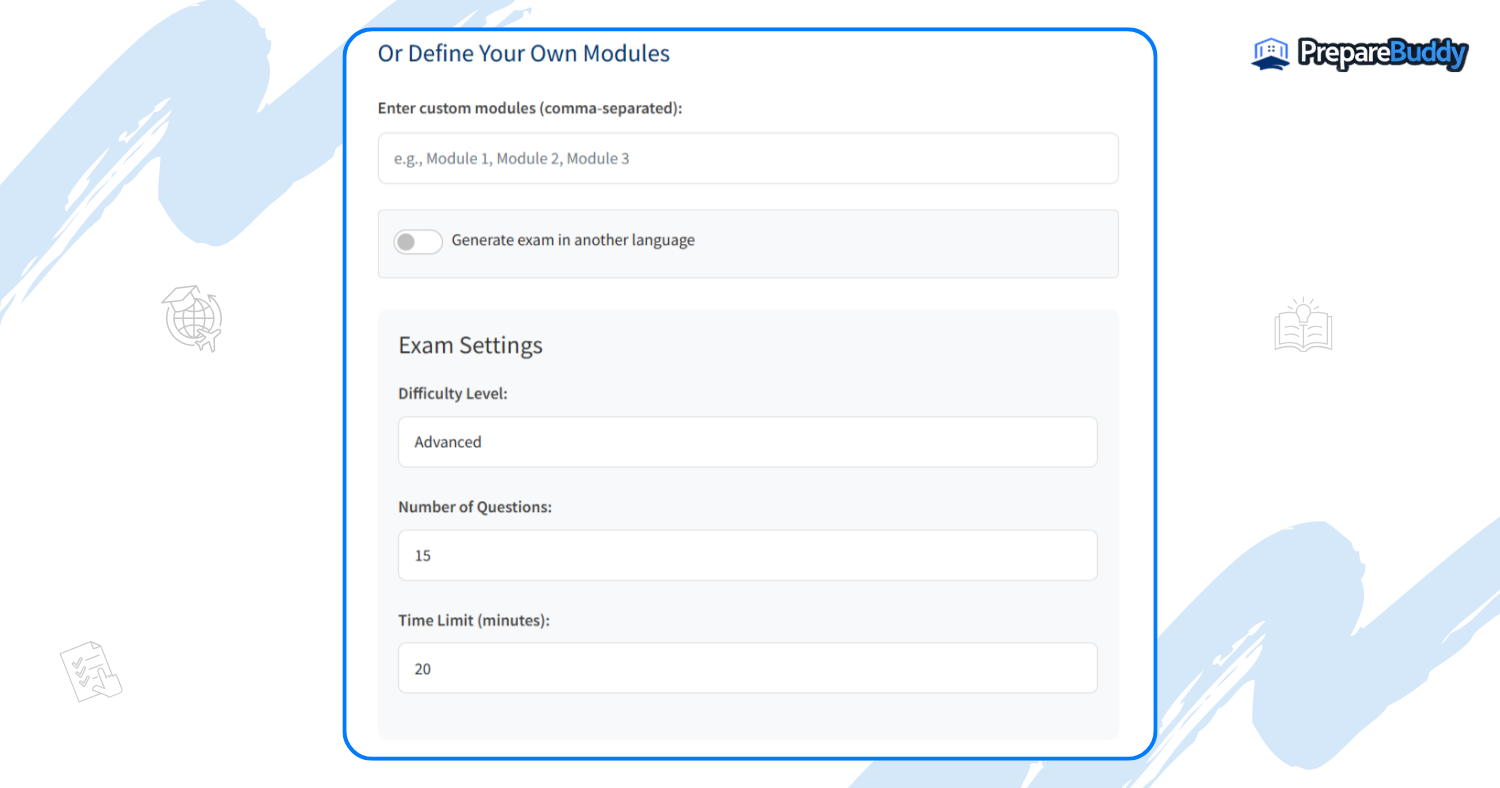Select the globe with airplane study-abroad icon
This screenshot has width=1500, height=788.
point(190,318)
